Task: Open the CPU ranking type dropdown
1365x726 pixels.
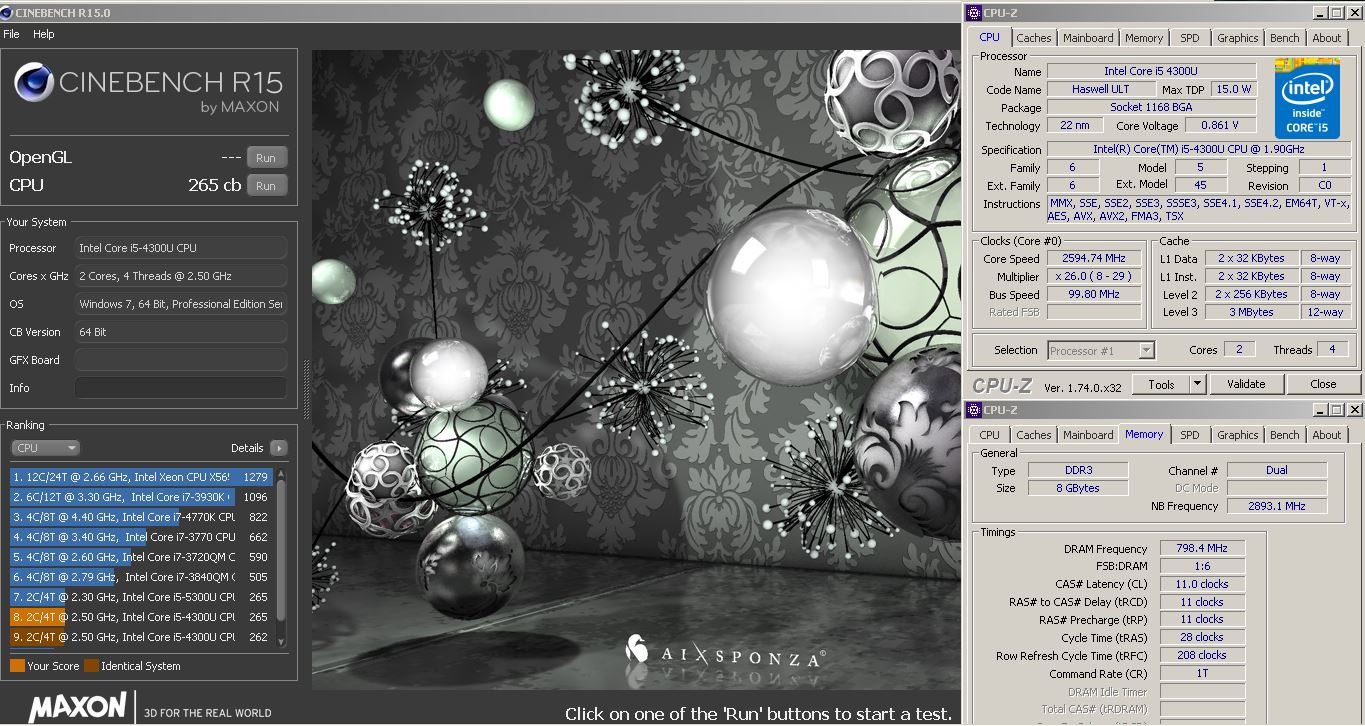Action: [45, 449]
